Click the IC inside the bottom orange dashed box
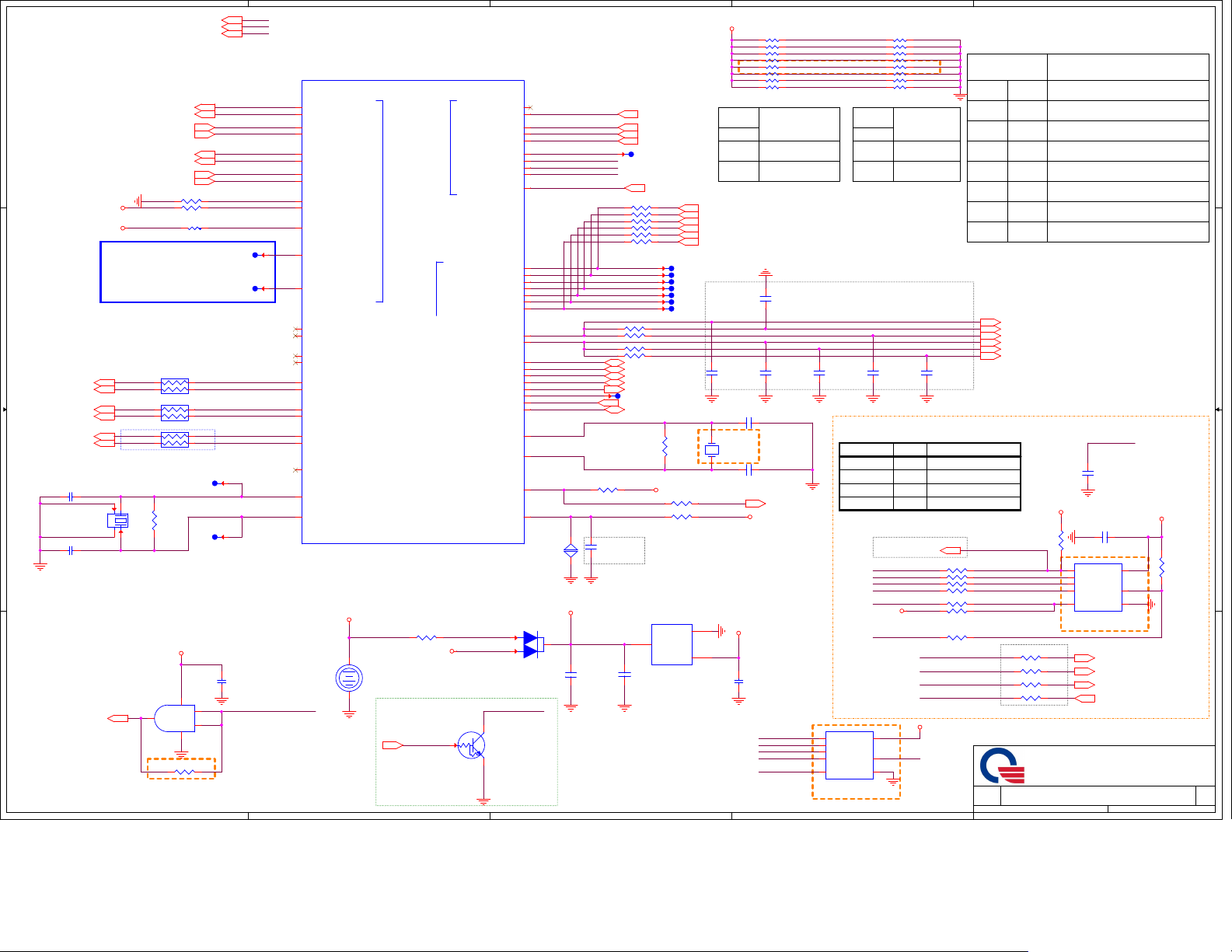Image resolution: width=1232 pixels, height=952 pixels. point(850,755)
